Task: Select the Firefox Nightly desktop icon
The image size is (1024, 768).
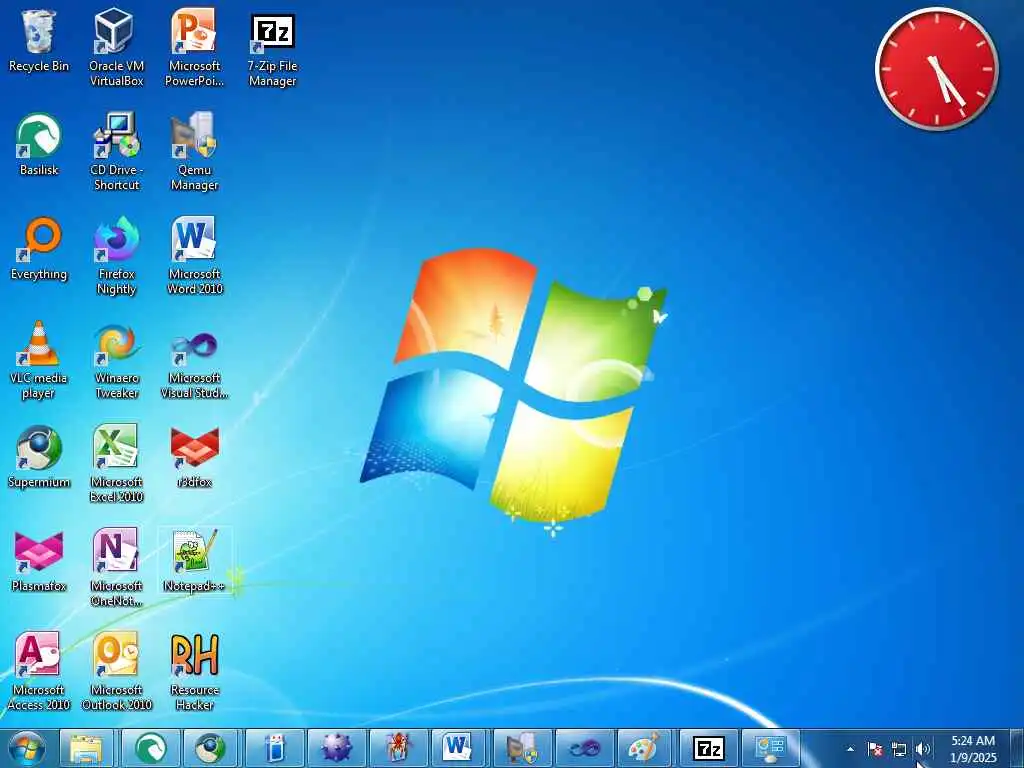Action: click(x=116, y=255)
